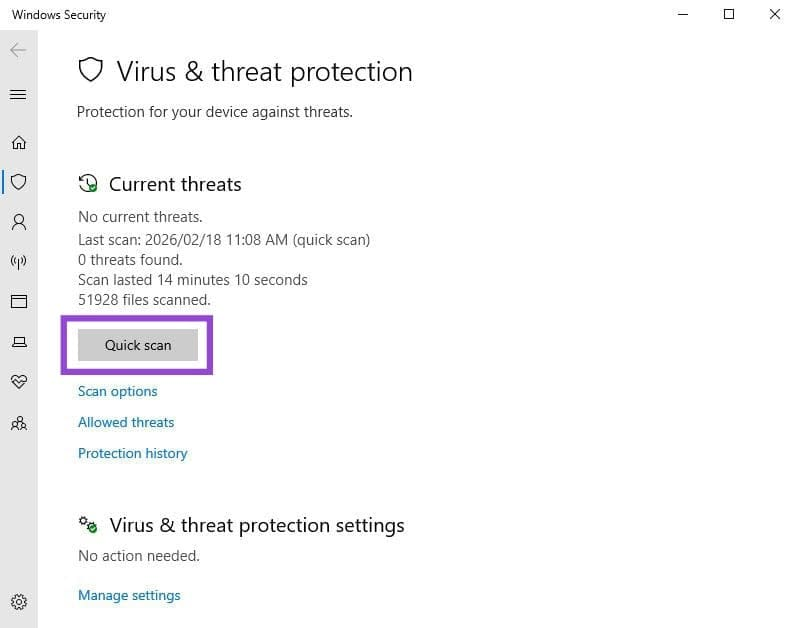Close the Windows Security window
Screen dimensions: 796x628
coord(775,15)
